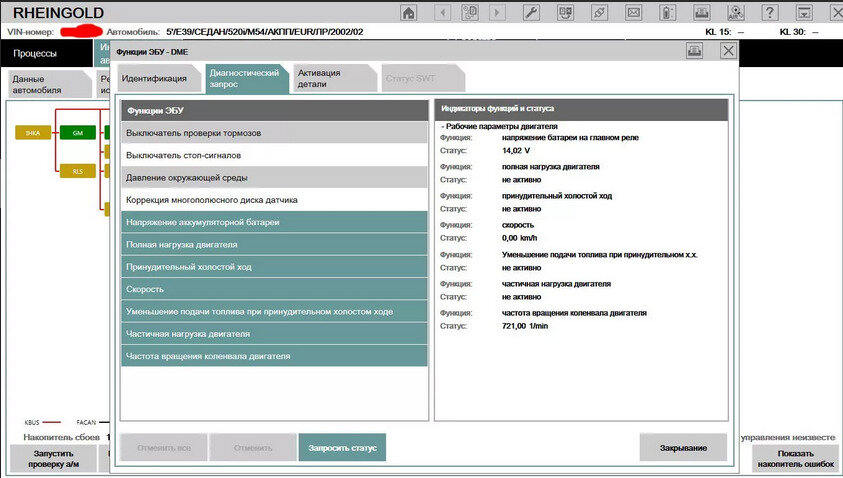Click the vehicle data exchange icon

[x=565, y=12]
